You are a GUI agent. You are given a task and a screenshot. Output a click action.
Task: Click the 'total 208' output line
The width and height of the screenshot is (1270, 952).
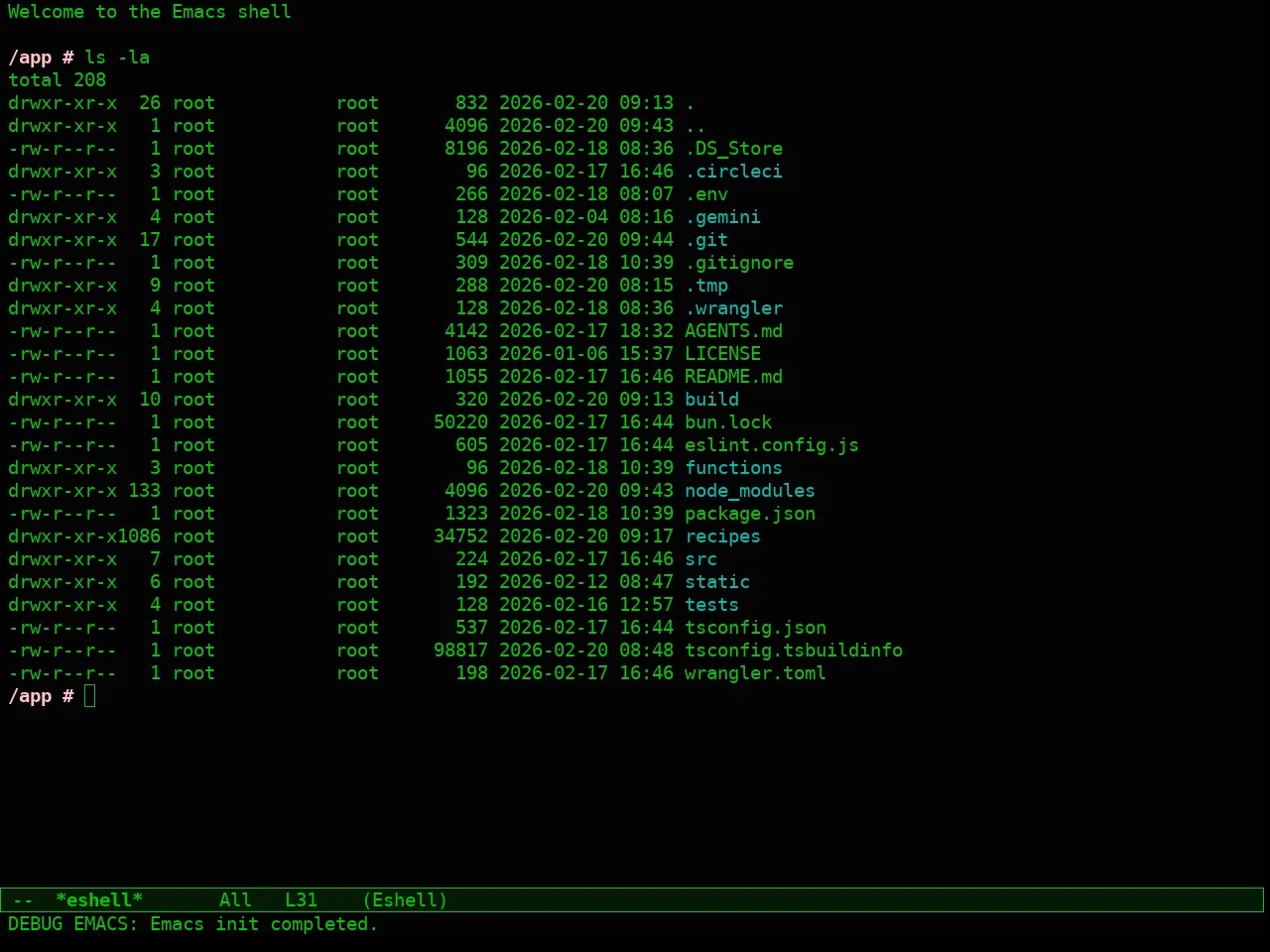pos(57,80)
